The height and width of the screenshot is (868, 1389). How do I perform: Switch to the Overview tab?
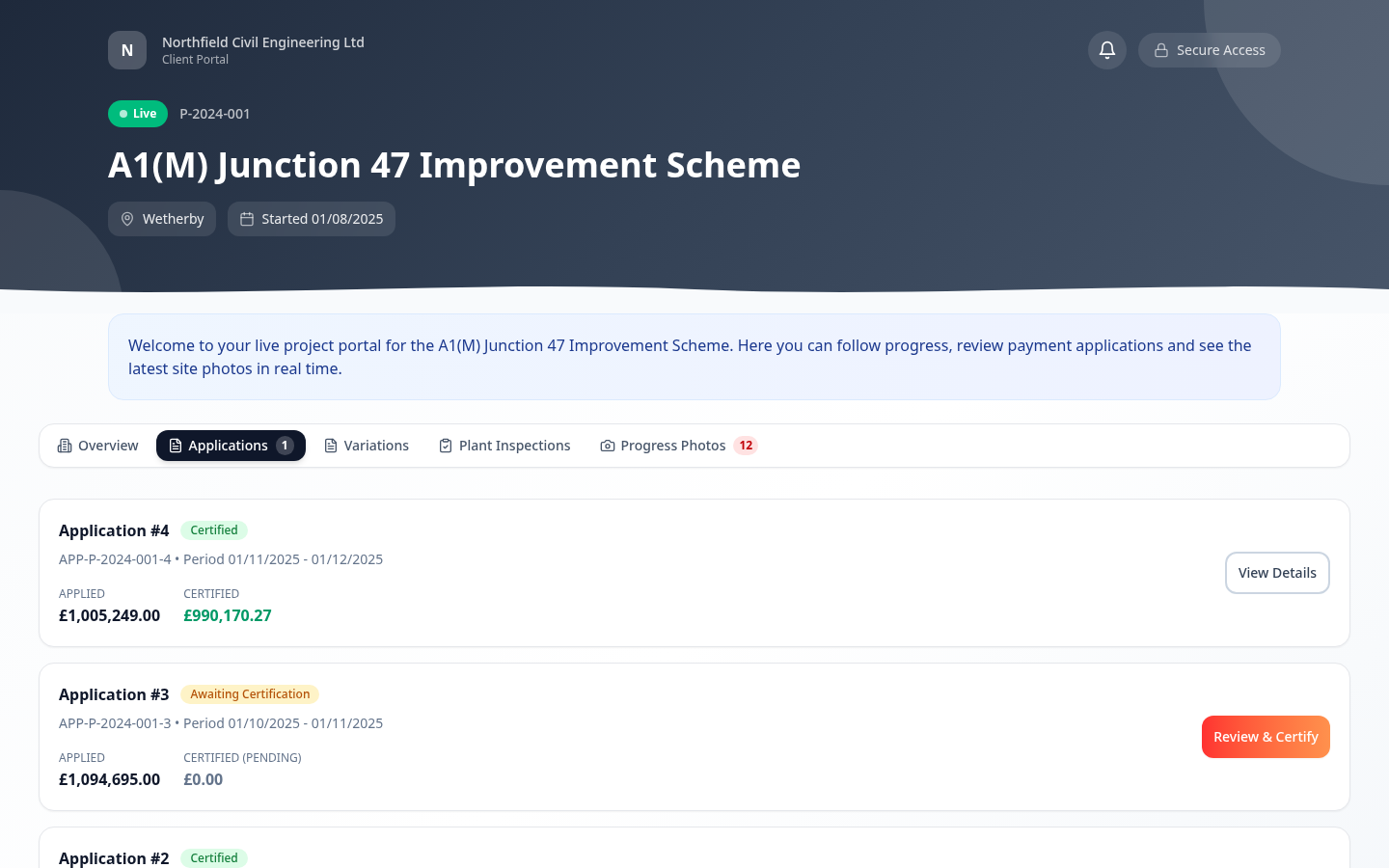97,446
